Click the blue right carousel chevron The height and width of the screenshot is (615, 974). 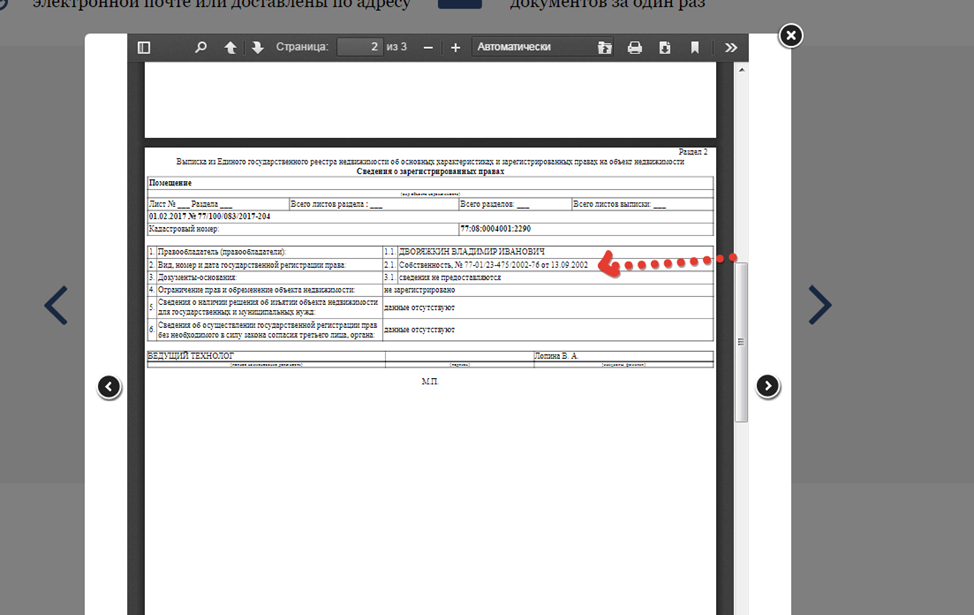click(x=820, y=305)
